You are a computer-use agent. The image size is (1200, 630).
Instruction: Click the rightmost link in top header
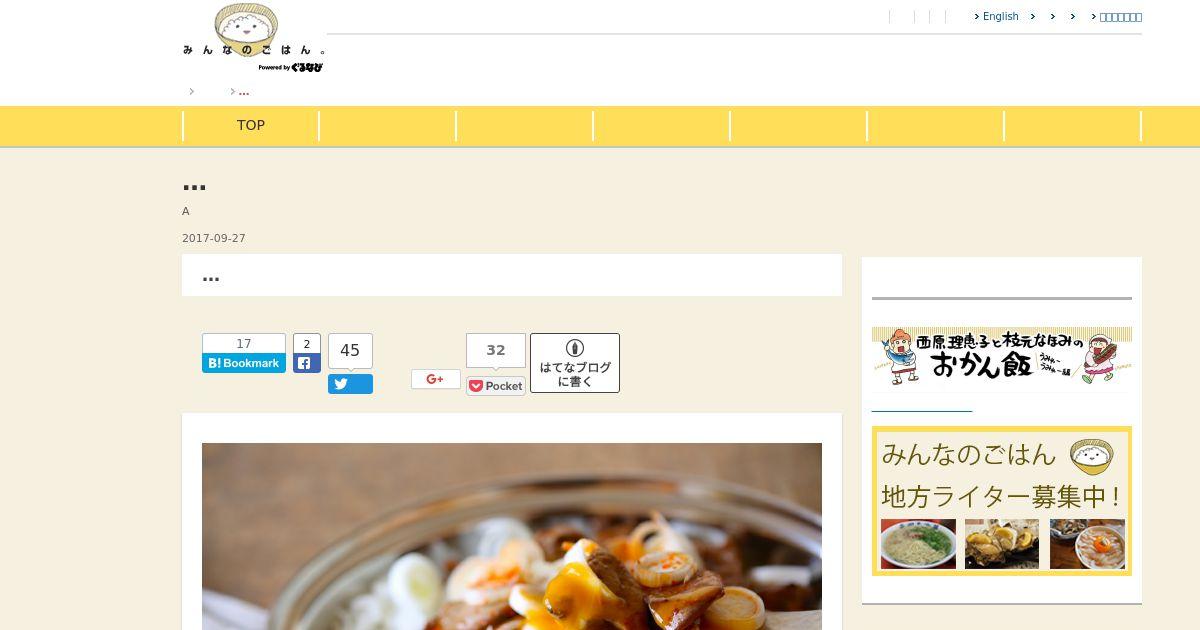pos(1120,17)
